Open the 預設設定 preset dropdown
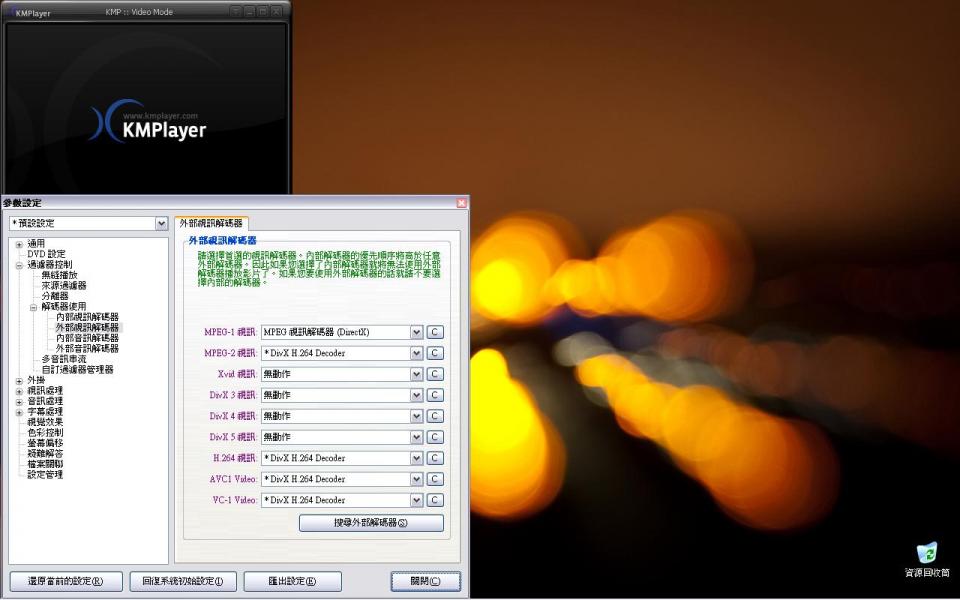This screenshot has width=960, height=600. (x=161, y=223)
